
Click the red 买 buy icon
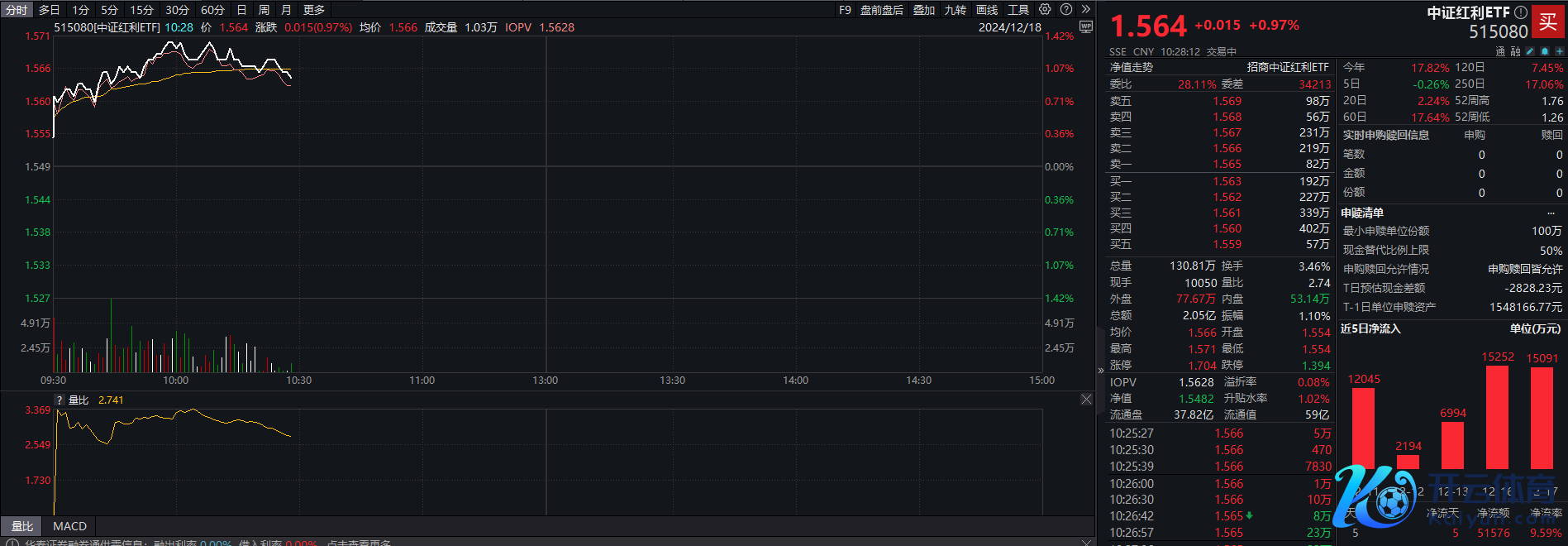pos(1547,22)
